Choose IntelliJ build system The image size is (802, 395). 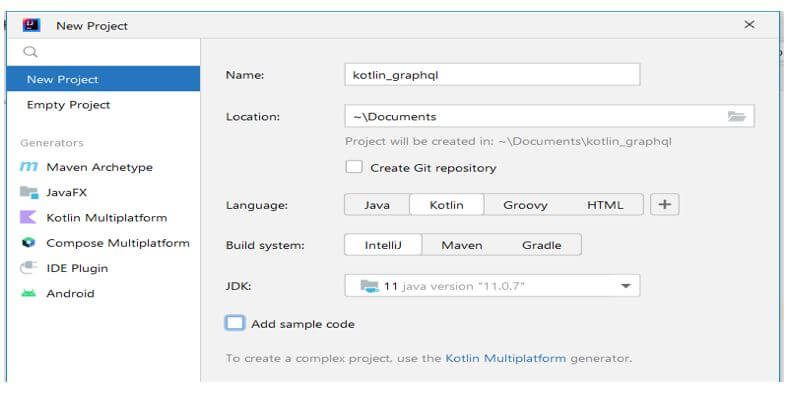click(x=383, y=245)
